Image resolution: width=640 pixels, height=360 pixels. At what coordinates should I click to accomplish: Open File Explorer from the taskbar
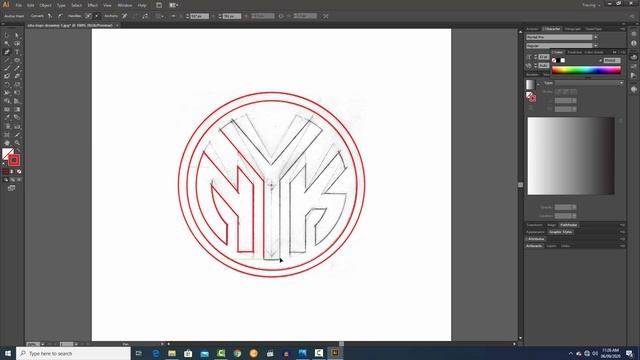click(x=172, y=353)
